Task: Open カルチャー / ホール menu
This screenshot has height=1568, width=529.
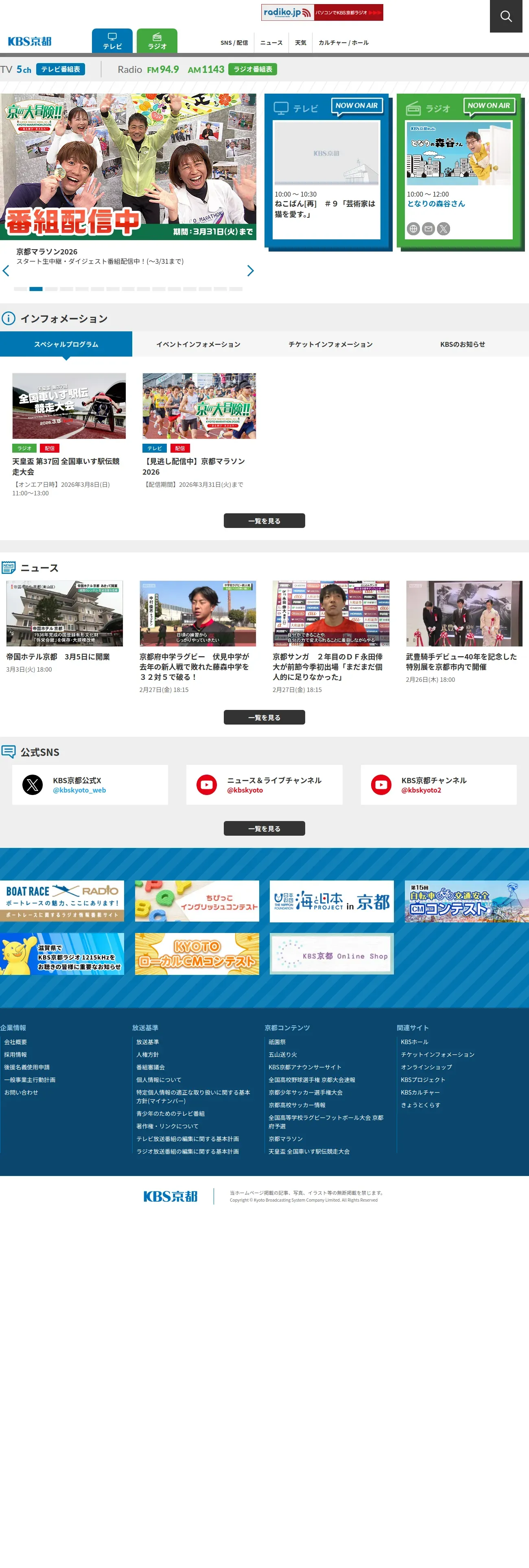Action: (x=343, y=43)
